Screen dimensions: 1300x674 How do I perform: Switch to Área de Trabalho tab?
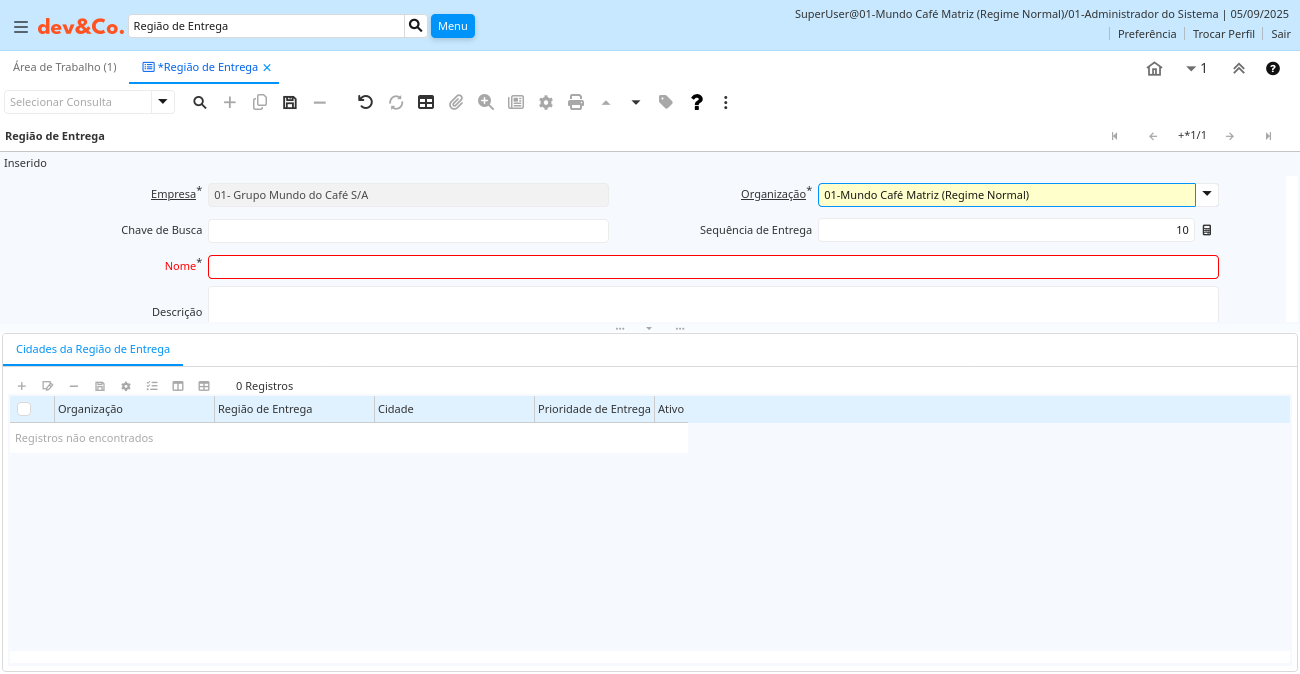tap(64, 67)
